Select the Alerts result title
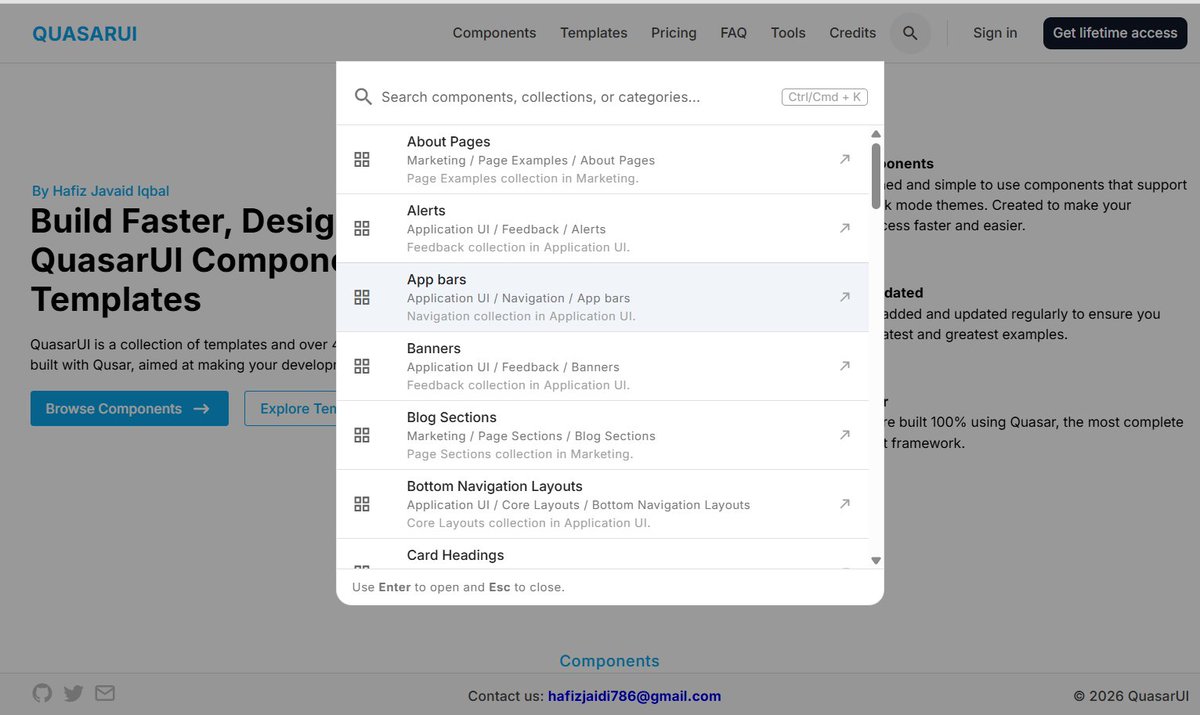 (x=426, y=211)
